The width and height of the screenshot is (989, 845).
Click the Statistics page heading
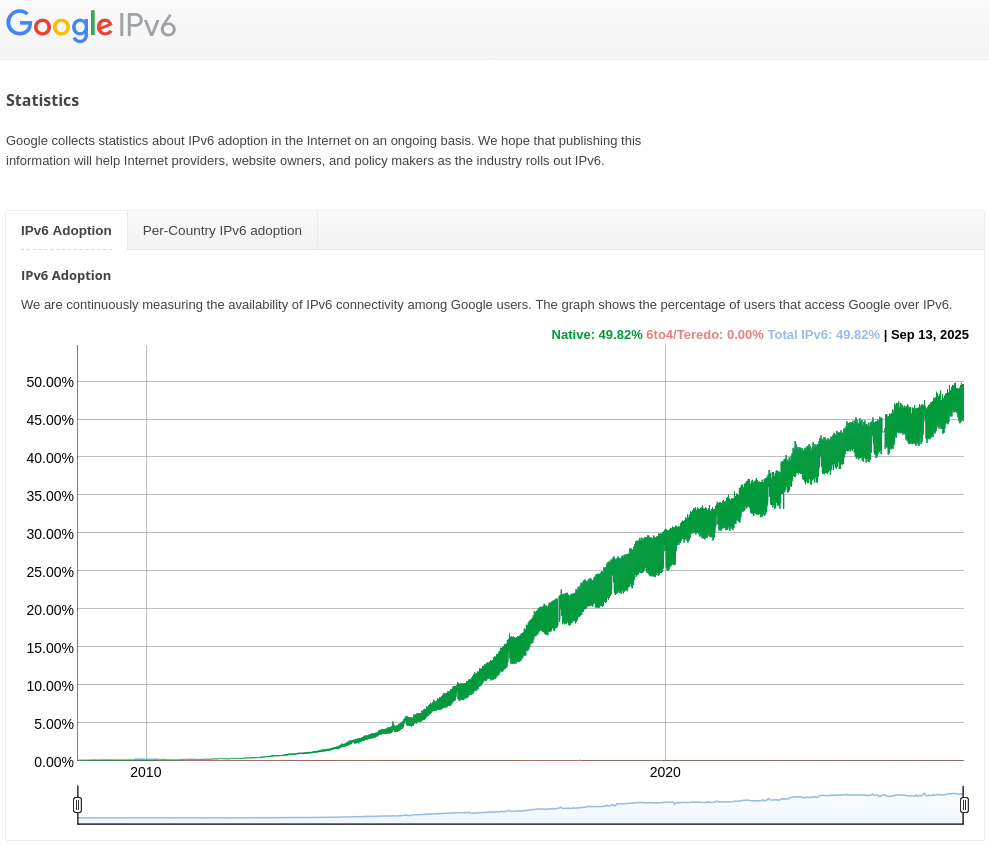pos(43,100)
